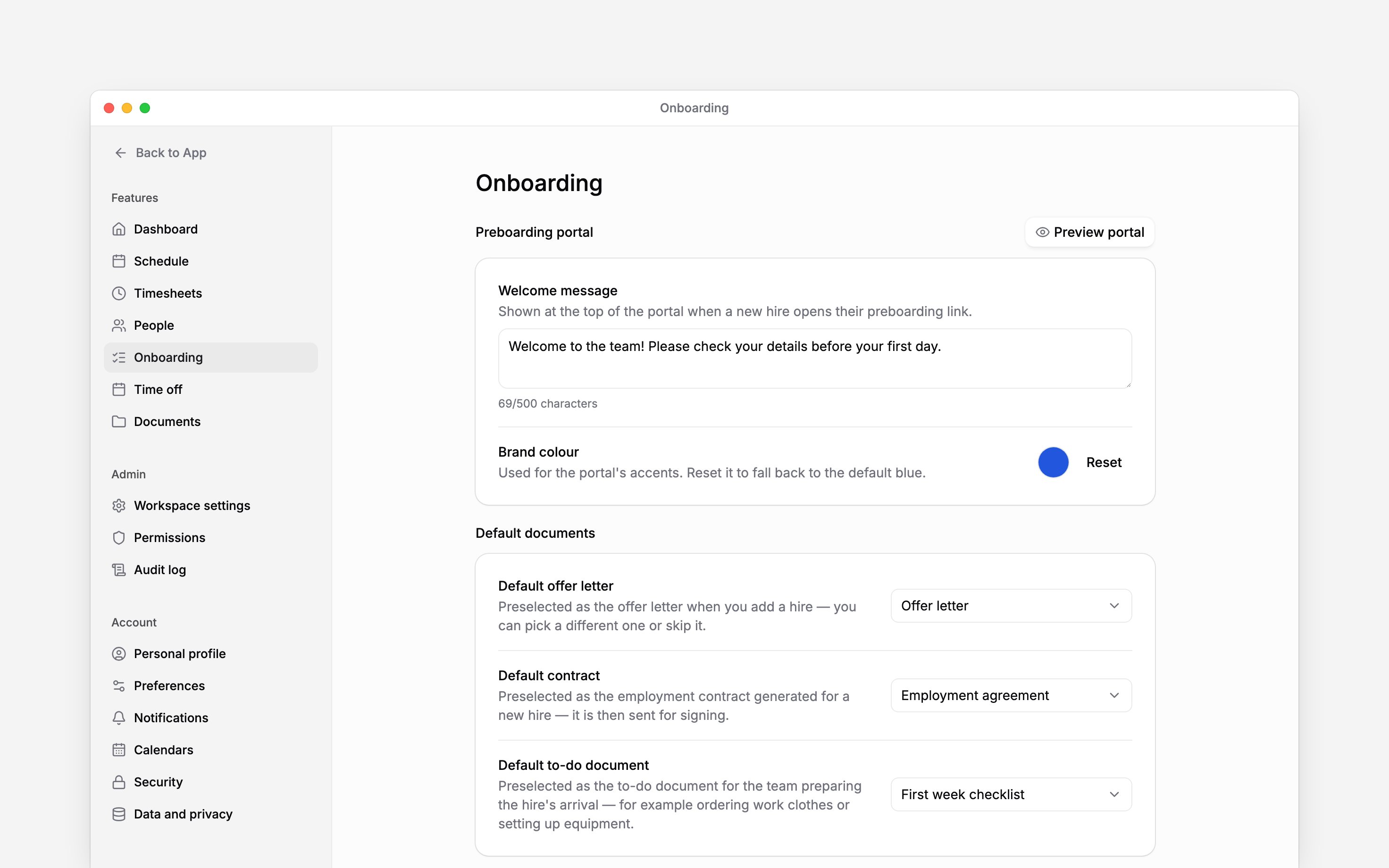Click the Time off calendar icon
This screenshot has height=868, width=1389.
point(119,390)
